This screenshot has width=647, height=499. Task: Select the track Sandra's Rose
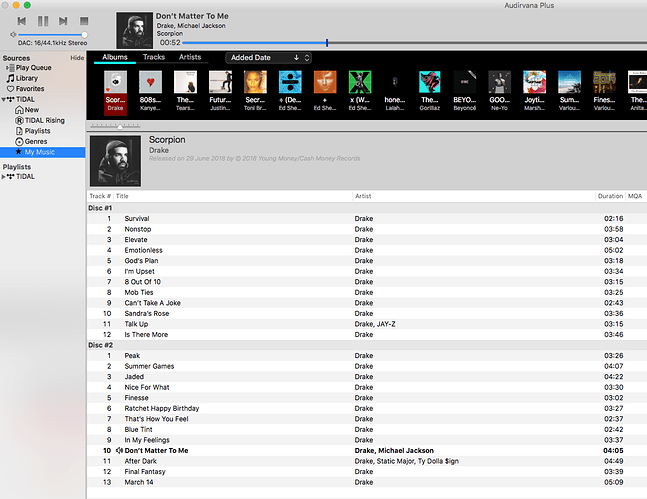pos(367,313)
